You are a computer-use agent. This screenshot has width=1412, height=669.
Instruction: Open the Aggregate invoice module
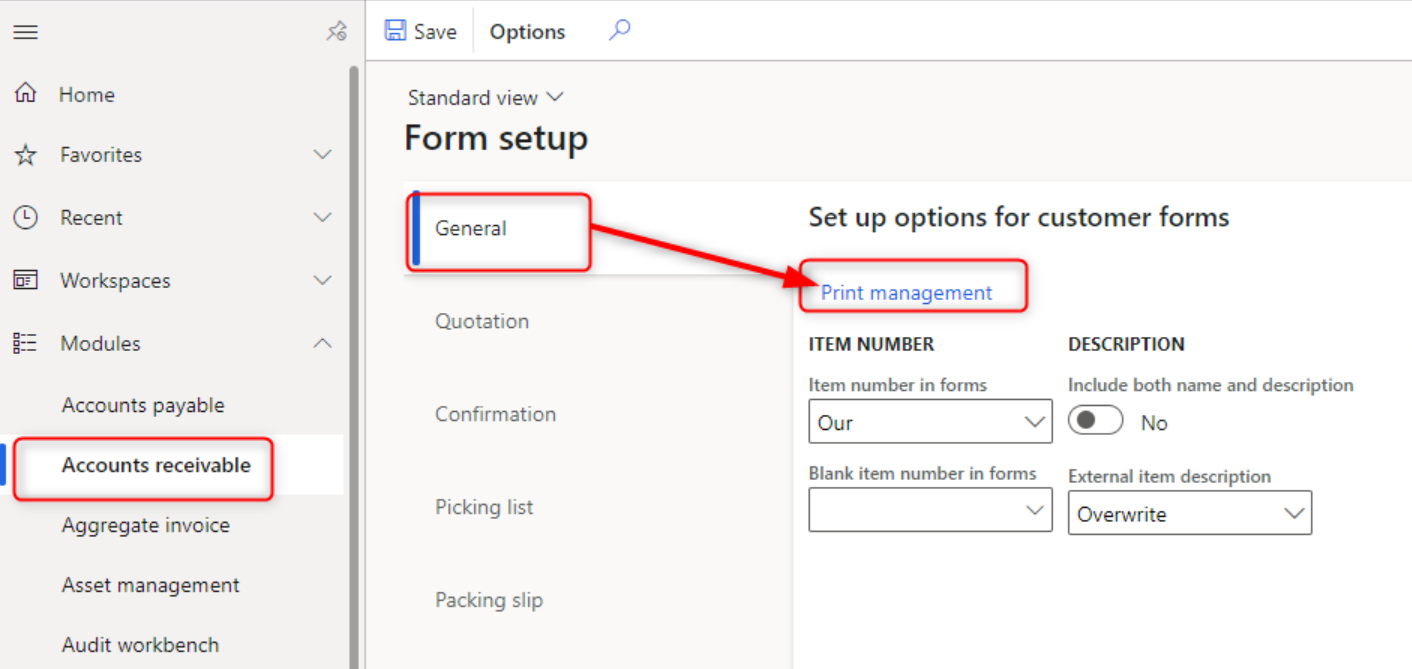pyautogui.click(x=145, y=525)
